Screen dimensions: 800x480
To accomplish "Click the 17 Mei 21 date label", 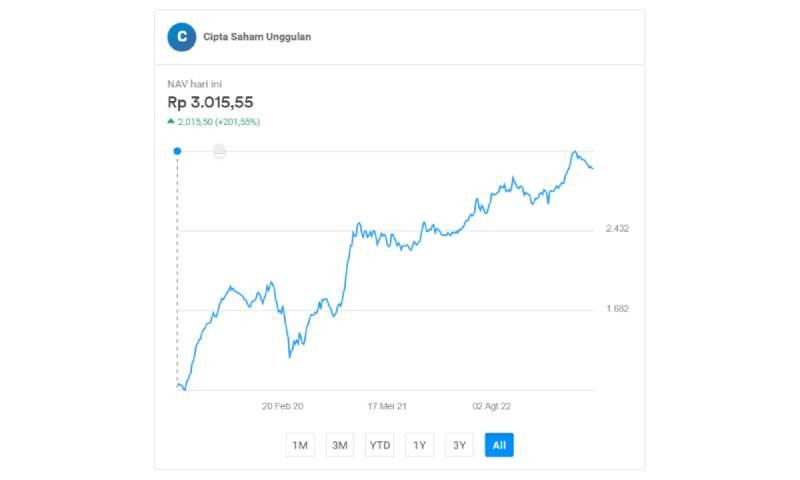I will tap(387, 407).
